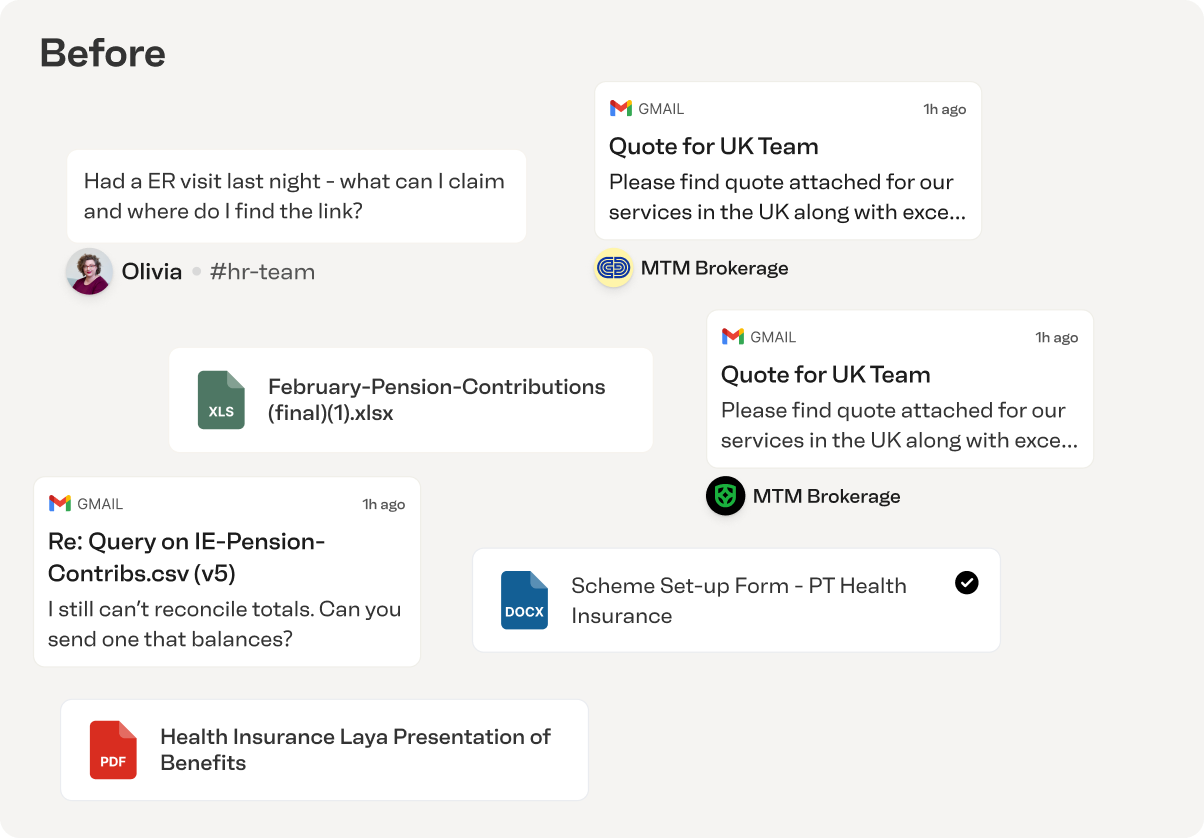Click the green shield MTM Brokerage logo
1204x838 pixels.
[x=725, y=496]
